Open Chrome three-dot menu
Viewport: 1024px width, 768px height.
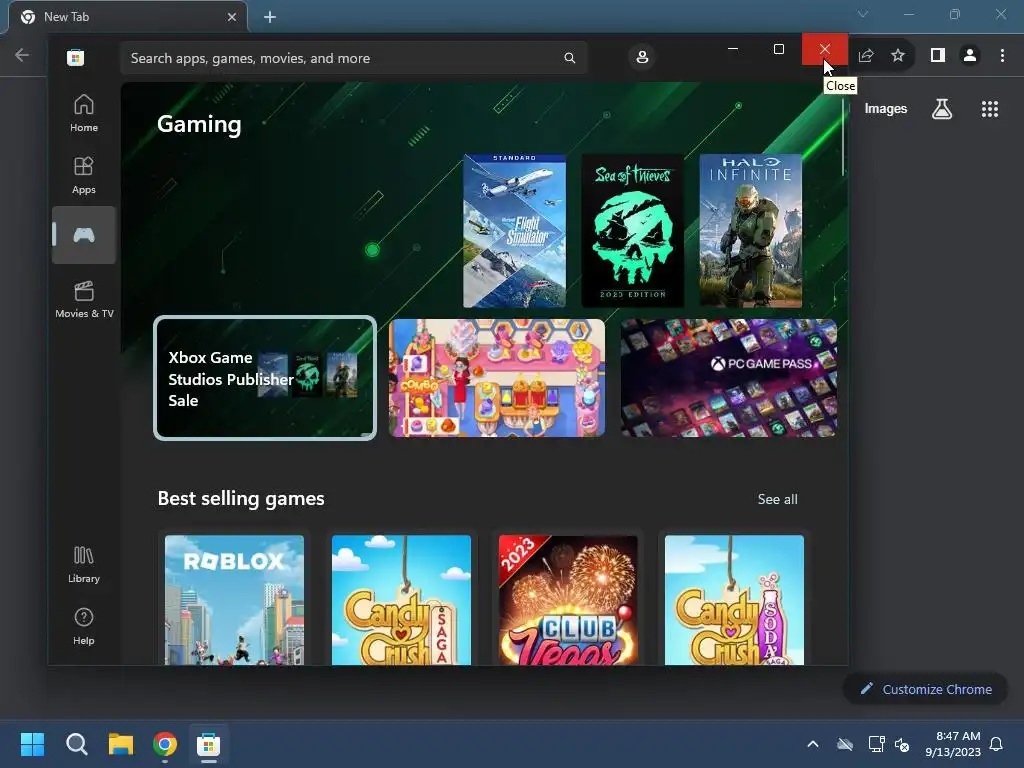[x=1002, y=56]
